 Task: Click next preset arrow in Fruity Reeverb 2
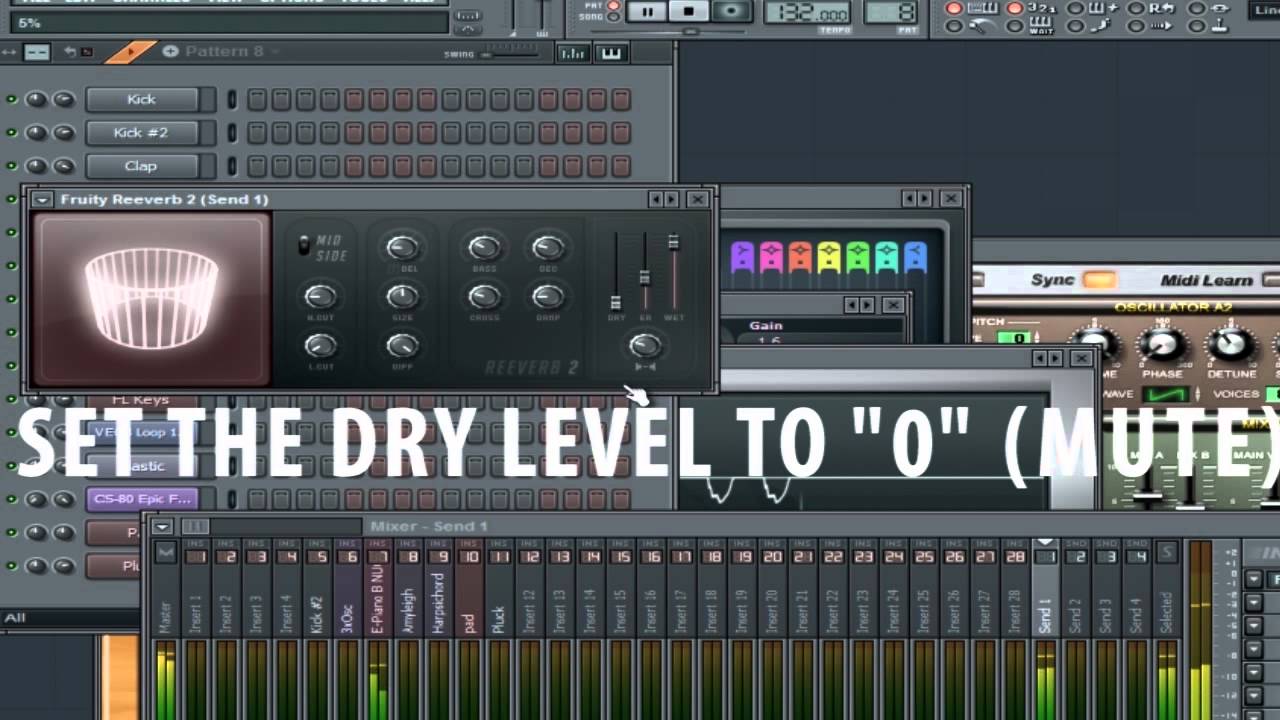pos(672,199)
